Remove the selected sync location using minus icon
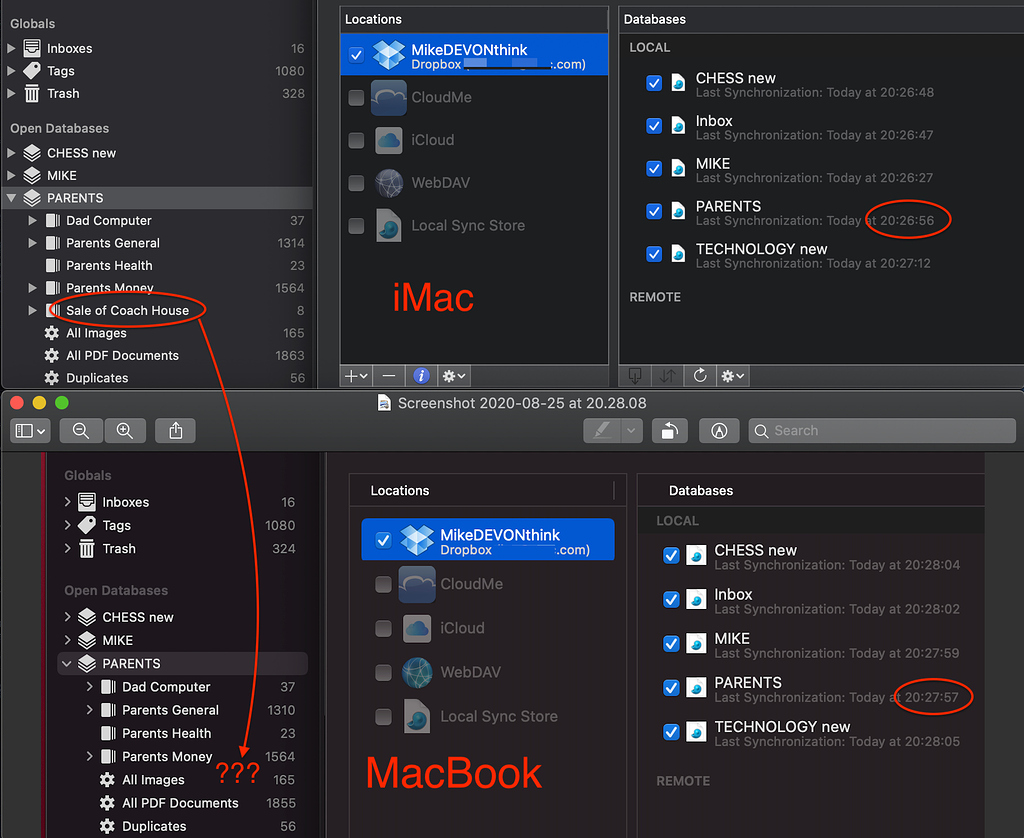This screenshot has width=1024, height=838. pyautogui.click(x=389, y=376)
